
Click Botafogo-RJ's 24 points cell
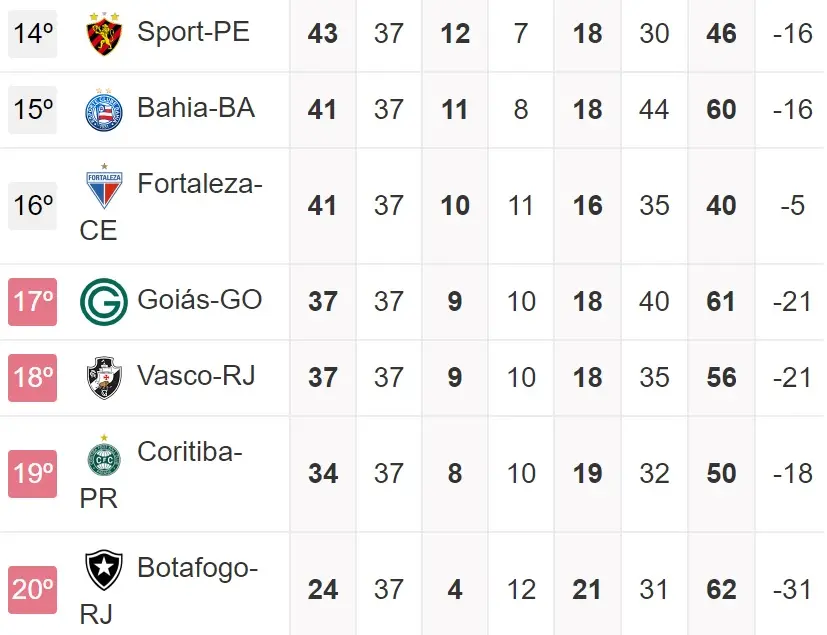point(323,589)
